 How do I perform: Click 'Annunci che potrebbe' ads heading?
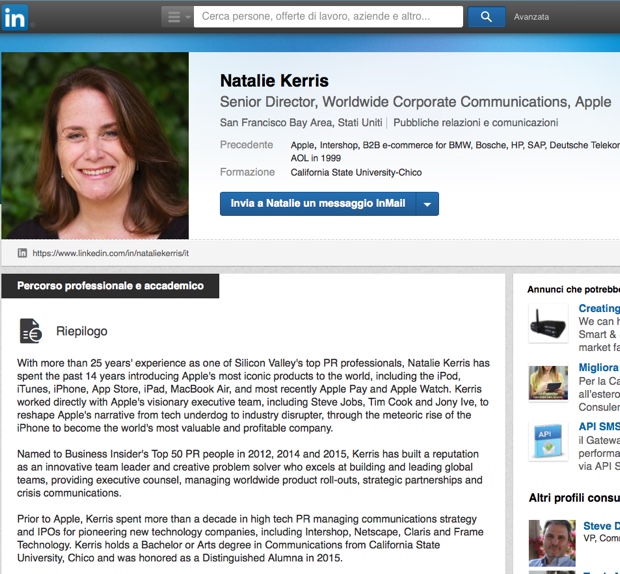[x=573, y=290]
